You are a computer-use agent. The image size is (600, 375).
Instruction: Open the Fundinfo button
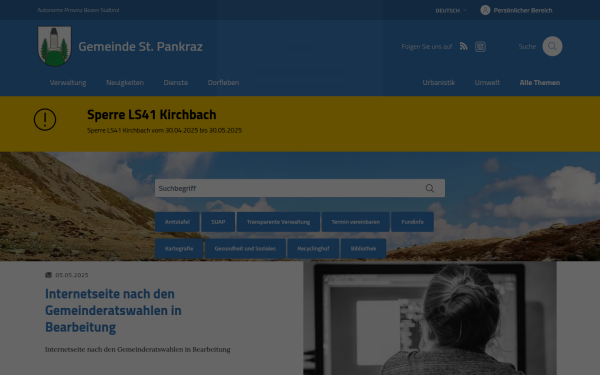click(x=412, y=222)
